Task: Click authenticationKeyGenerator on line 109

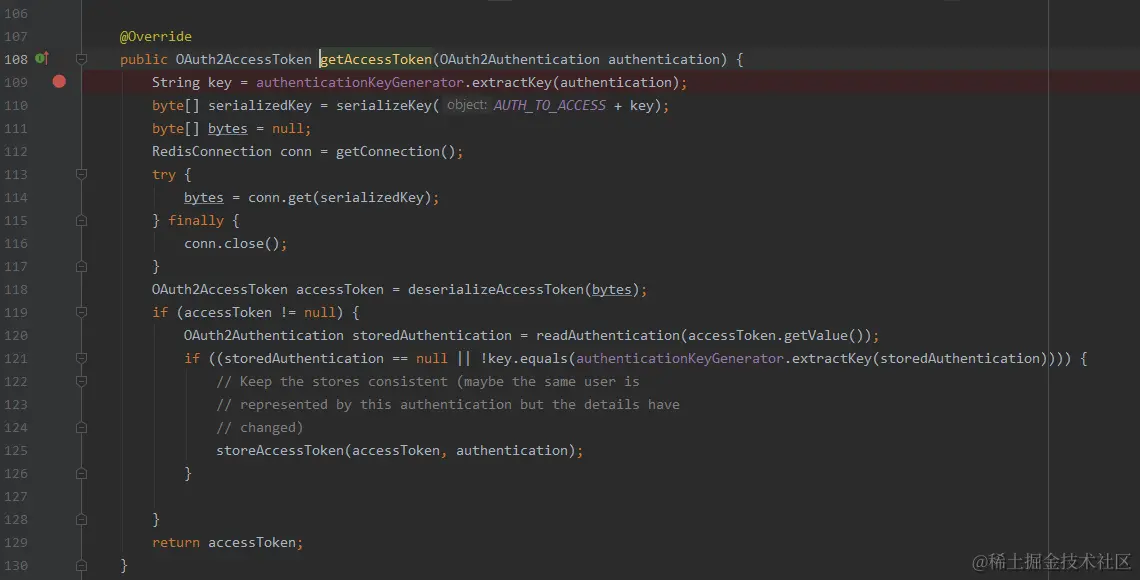Action: pyautogui.click(x=360, y=82)
